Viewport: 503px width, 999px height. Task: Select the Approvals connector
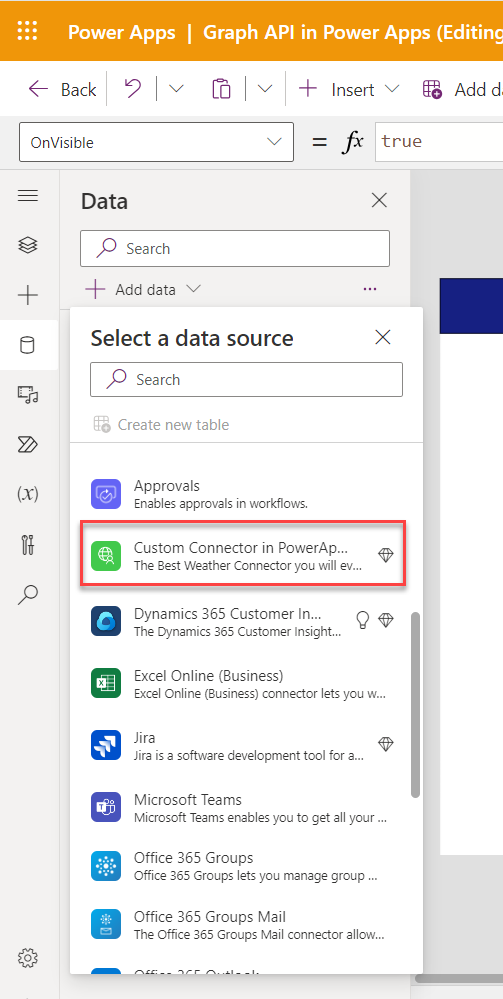pos(246,494)
